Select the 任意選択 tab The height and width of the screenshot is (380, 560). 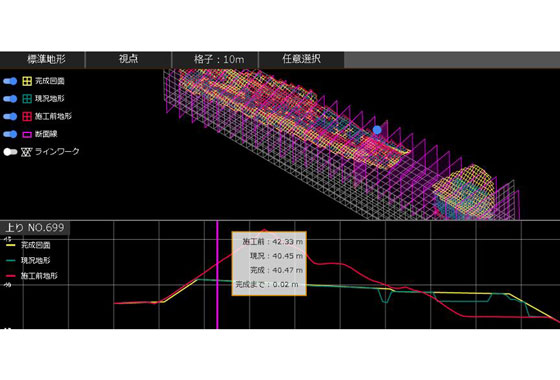[x=301, y=59]
